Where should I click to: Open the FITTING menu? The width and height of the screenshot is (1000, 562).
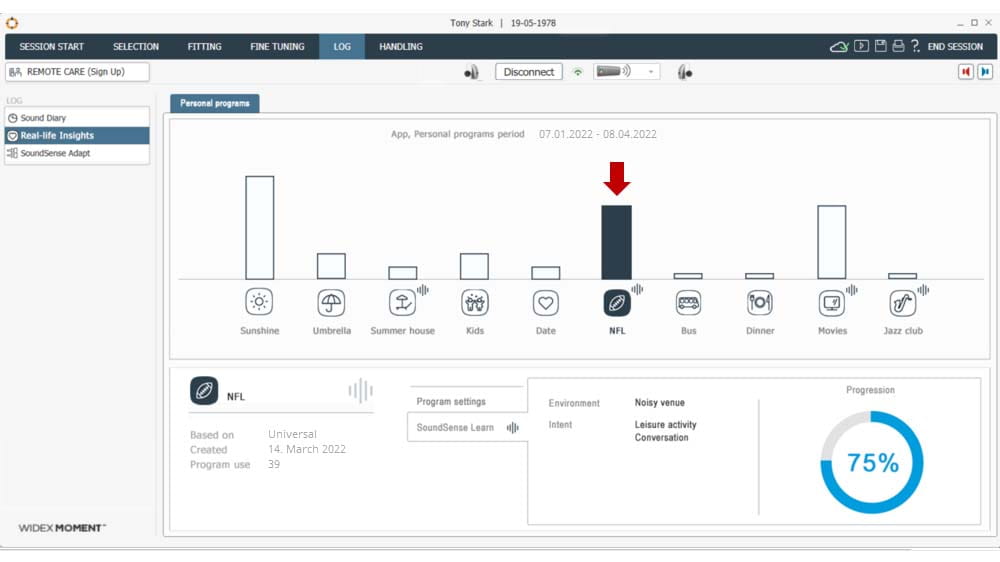click(x=204, y=47)
